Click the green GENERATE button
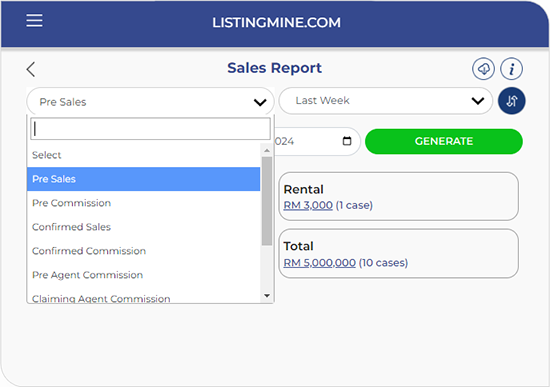Image resolution: width=550 pixels, height=387 pixels. pos(444,141)
